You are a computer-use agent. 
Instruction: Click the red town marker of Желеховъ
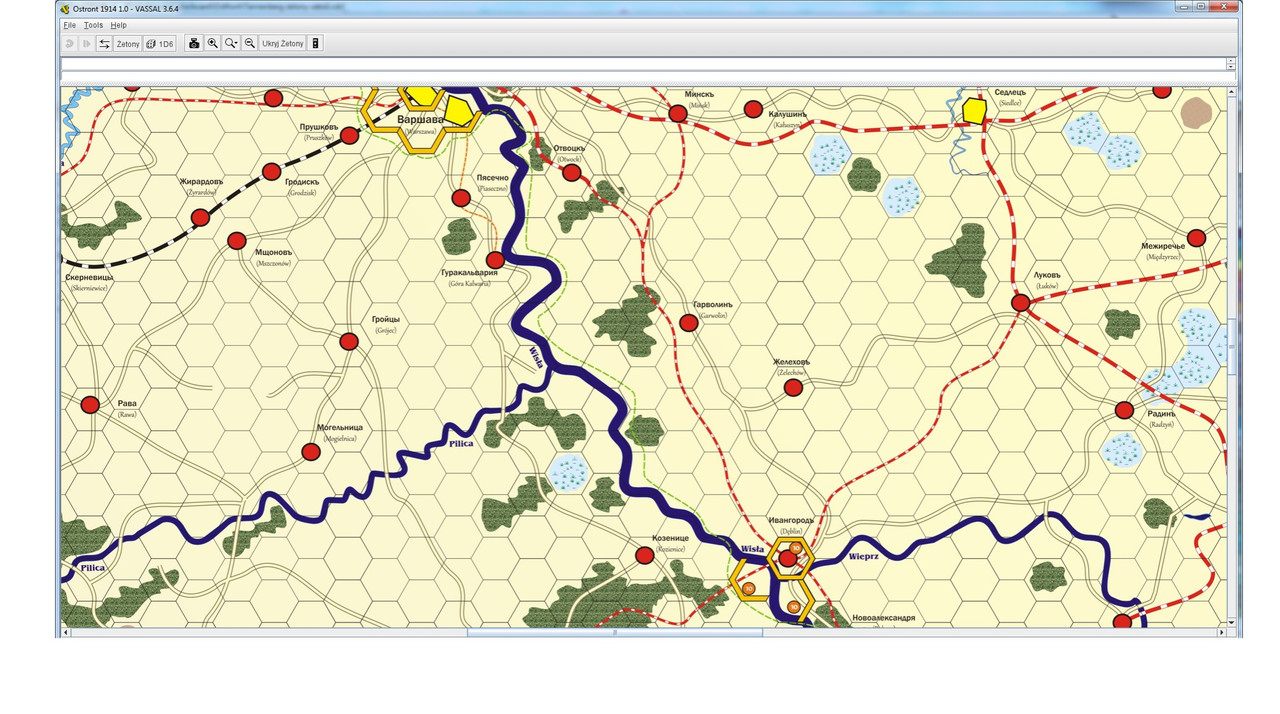[793, 387]
